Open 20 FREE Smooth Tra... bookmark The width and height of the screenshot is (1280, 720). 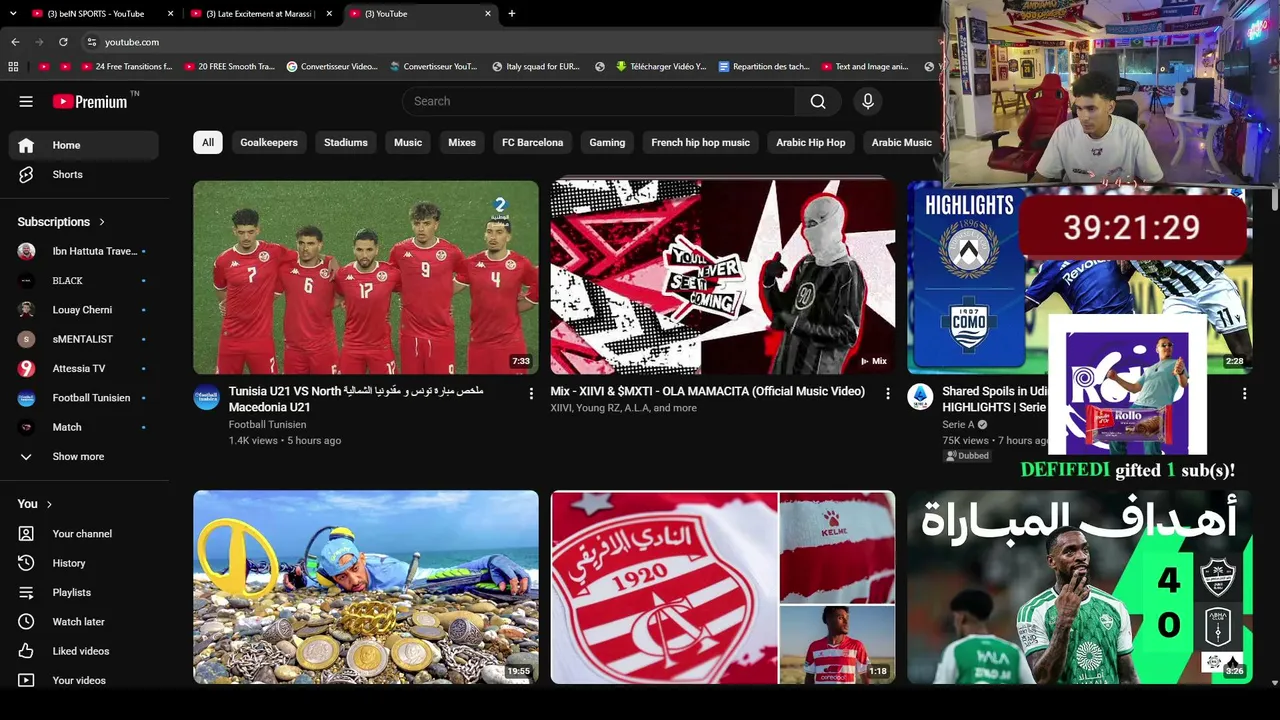click(228, 67)
